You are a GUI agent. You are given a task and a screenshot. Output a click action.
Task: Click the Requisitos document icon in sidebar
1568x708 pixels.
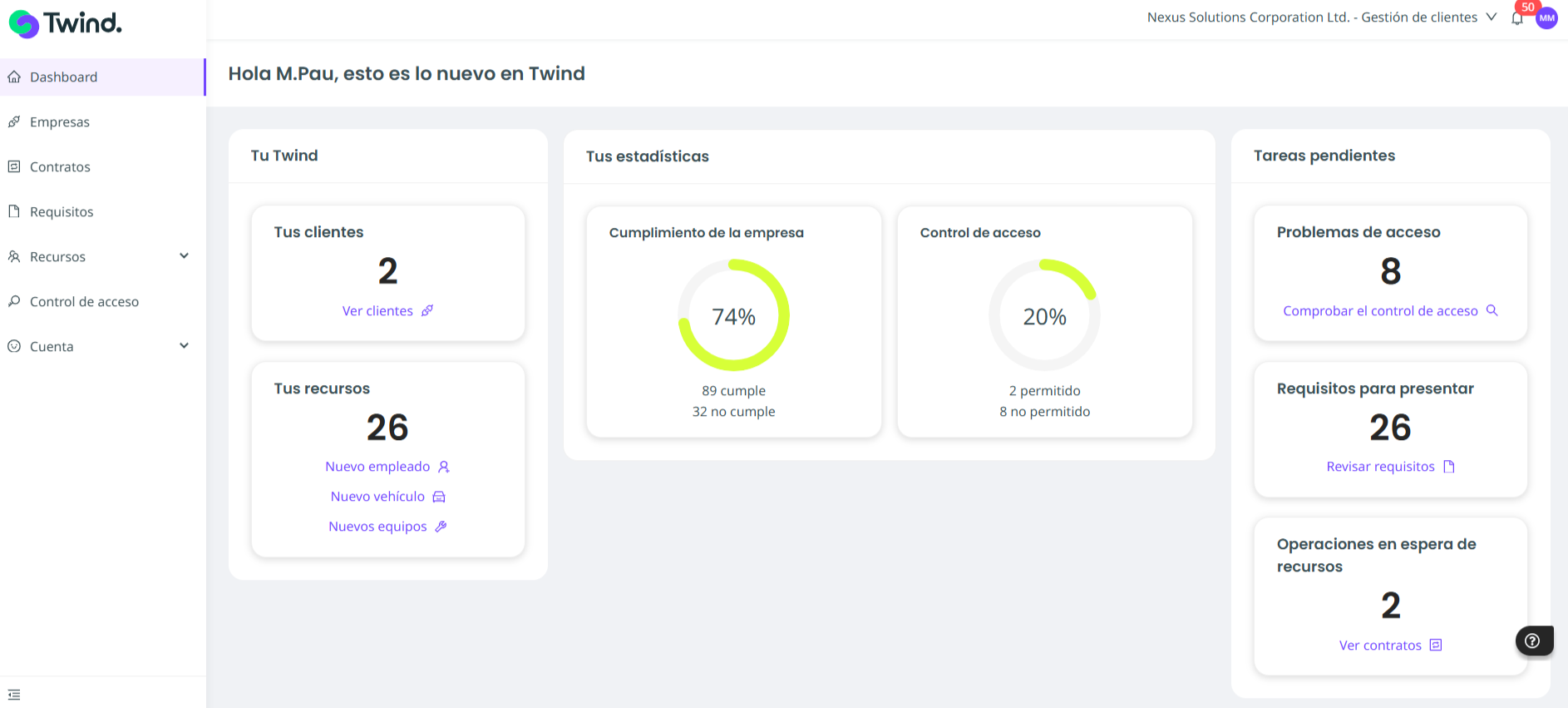(x=14, y=212)
